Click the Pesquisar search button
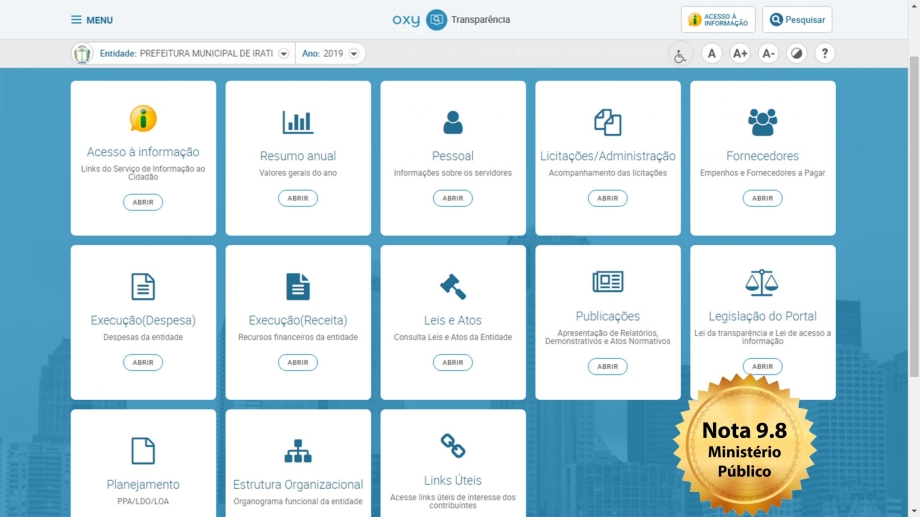Viewport: 920px width, 517px height. point(797,20)
